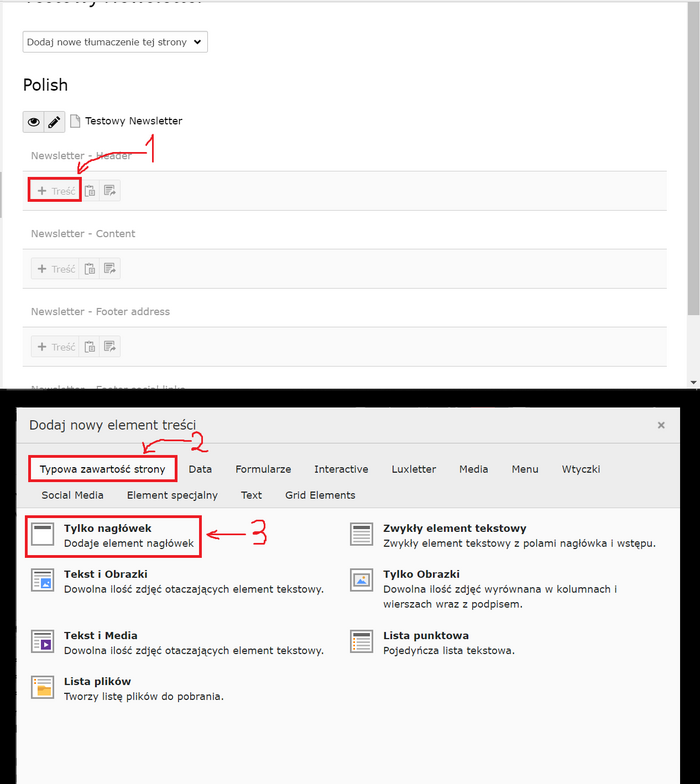The height and width of the screenshot is (784, 700).
Task: Click clipboard paste icon in Newsletter - Content row
Action: click(x=90, y=268)
